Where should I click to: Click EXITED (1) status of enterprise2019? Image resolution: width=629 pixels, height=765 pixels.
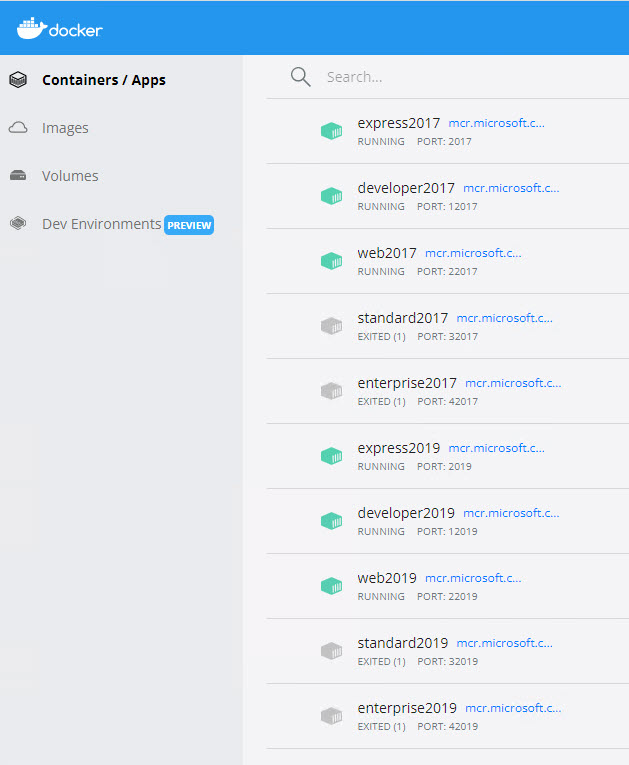(382, 726)
